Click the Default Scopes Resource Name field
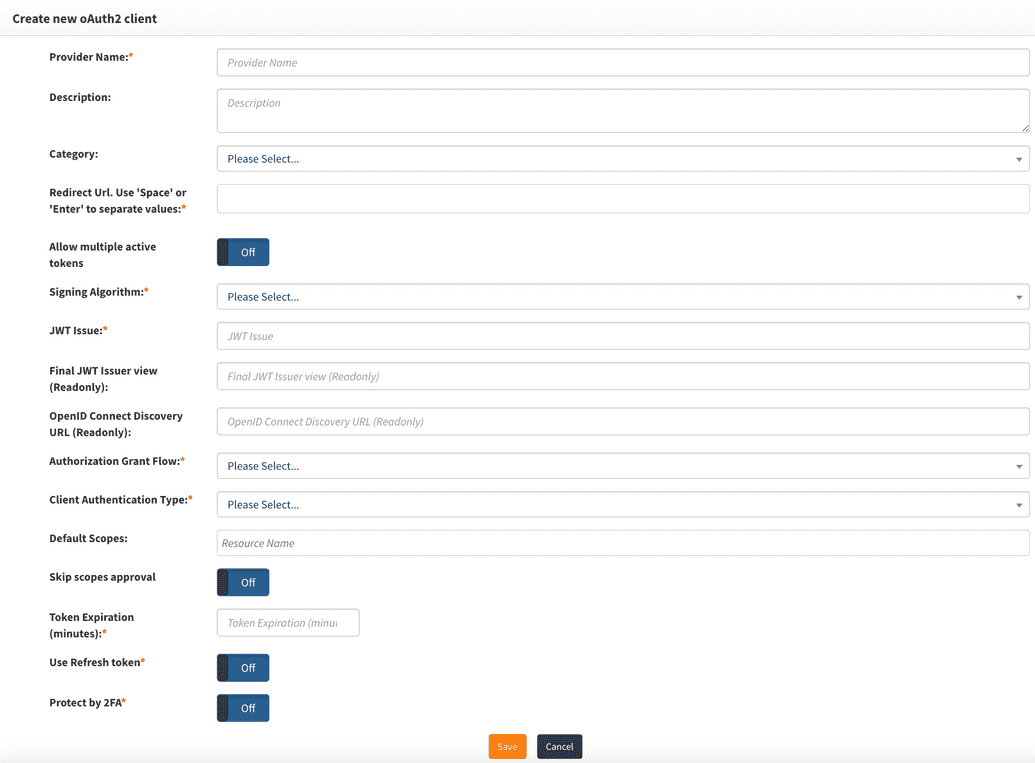 [x=620, y=542]
